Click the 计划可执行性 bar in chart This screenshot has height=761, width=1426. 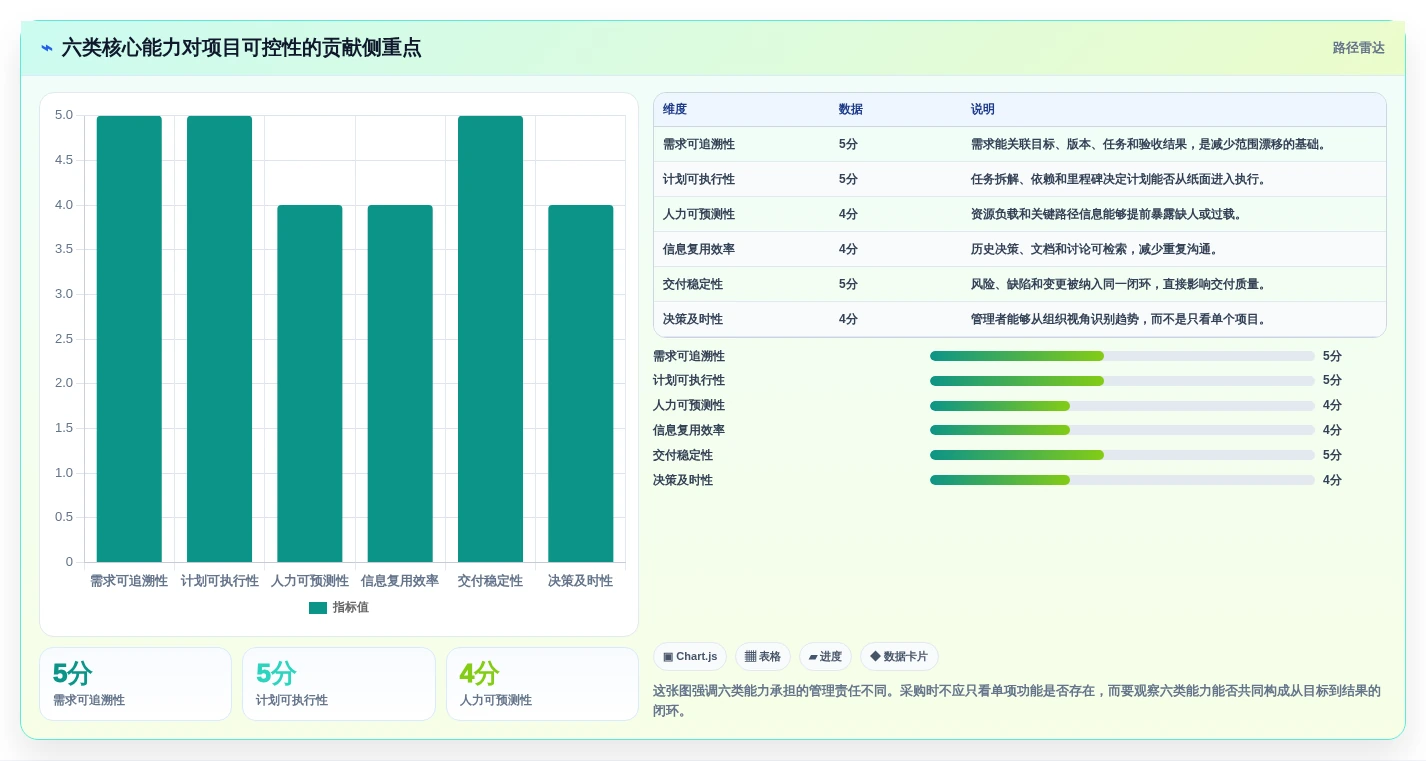point(219,339)
